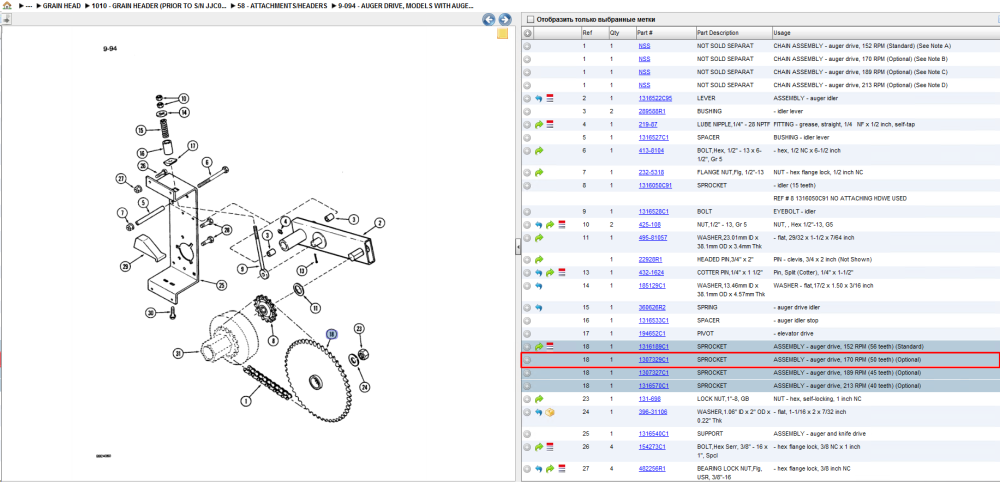Screen dimensions: 1000x482
Task: Open red list icon on BEARING LOCK NUT row
Action: point(561,469)
